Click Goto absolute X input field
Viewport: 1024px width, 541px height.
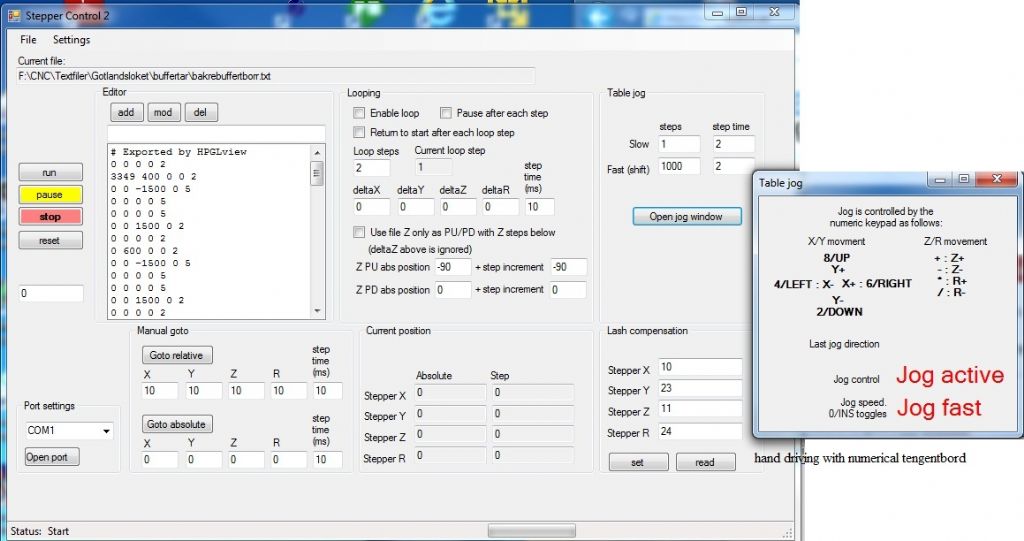point(160,460)
